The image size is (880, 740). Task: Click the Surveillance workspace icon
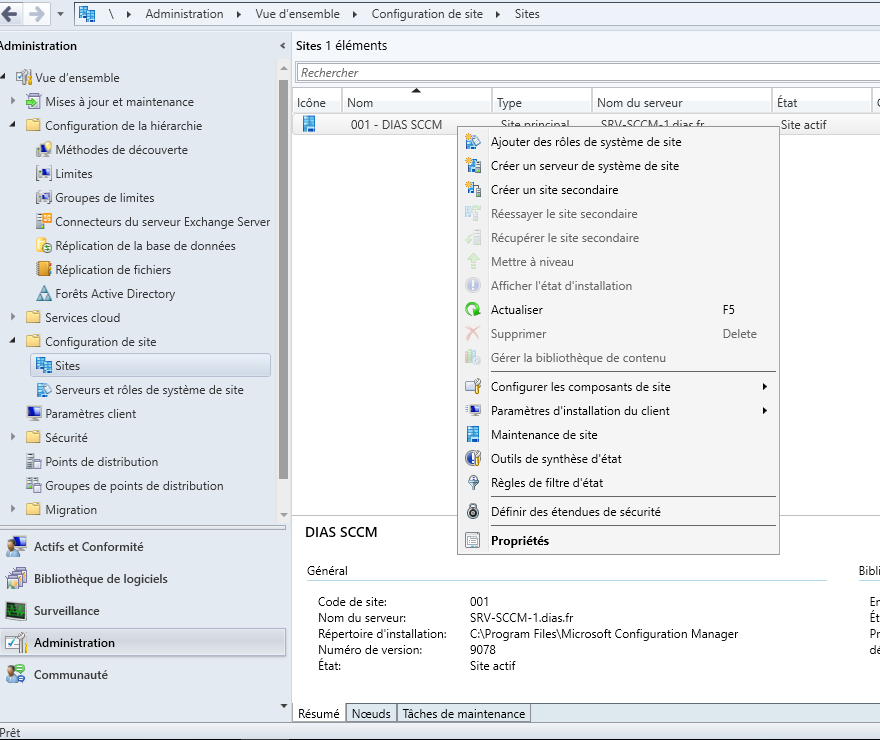tap(16, 611)
